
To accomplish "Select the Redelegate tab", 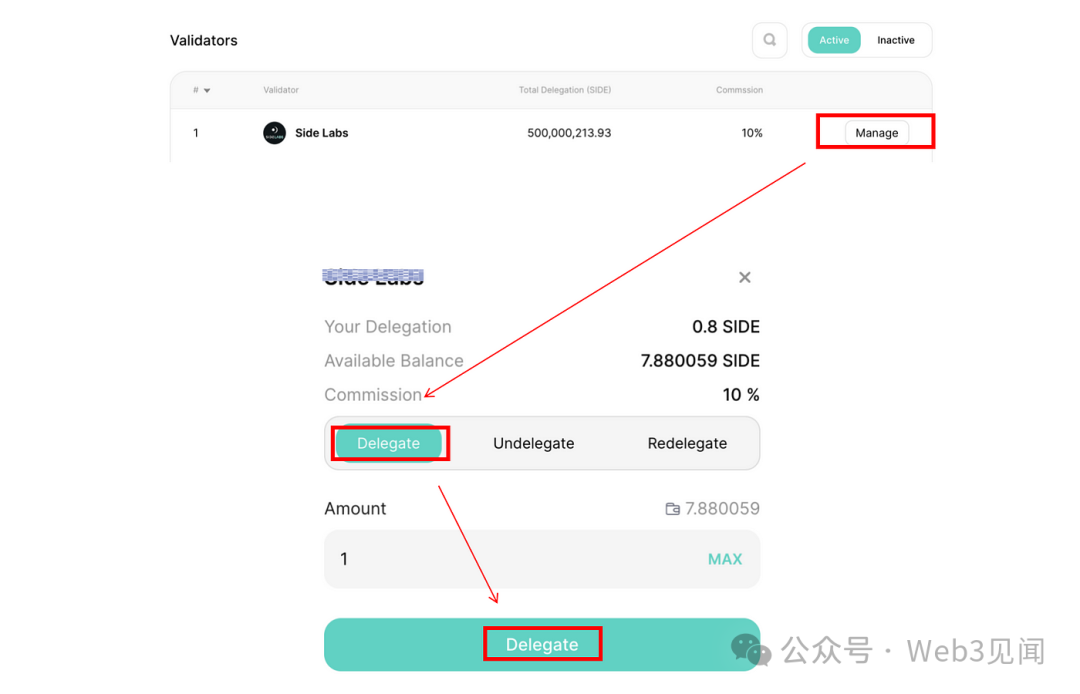I will tap(687, 443).
